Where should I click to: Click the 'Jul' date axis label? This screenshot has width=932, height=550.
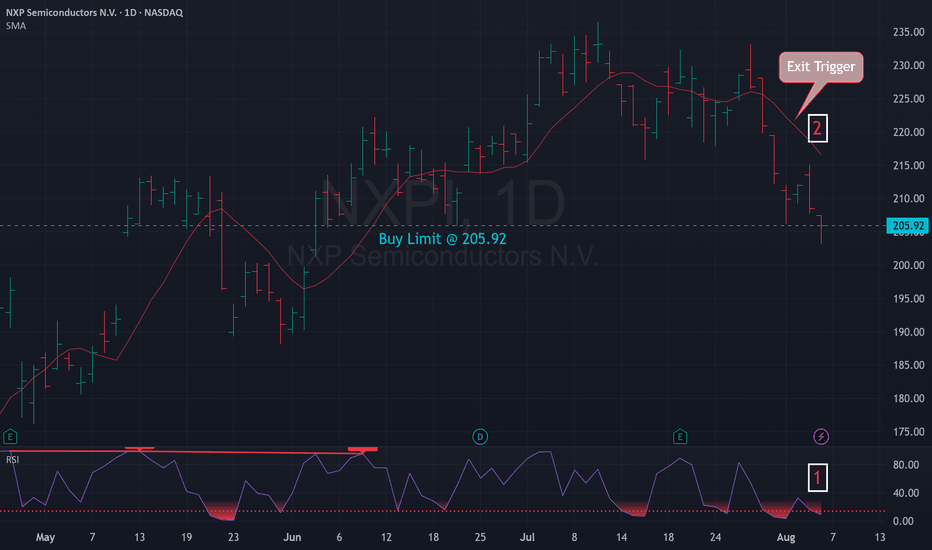click(527, 538)
